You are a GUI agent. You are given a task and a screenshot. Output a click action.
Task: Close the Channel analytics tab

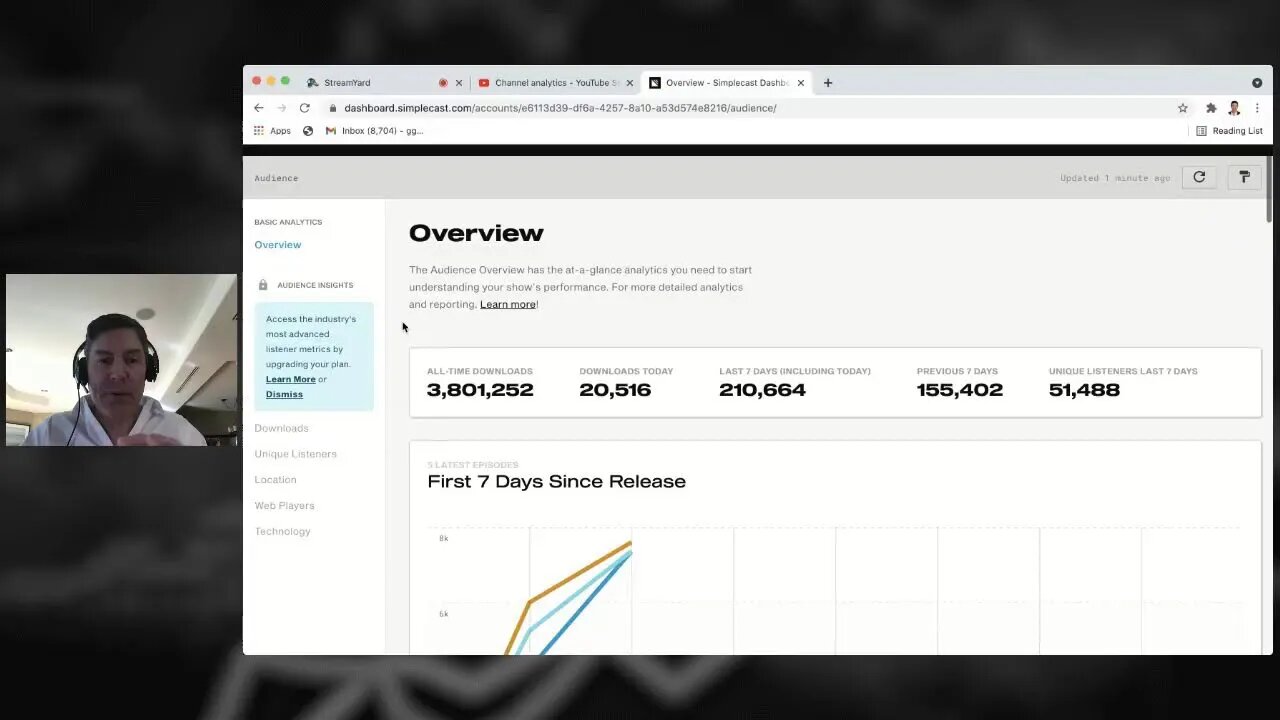[x=630, y=83]
